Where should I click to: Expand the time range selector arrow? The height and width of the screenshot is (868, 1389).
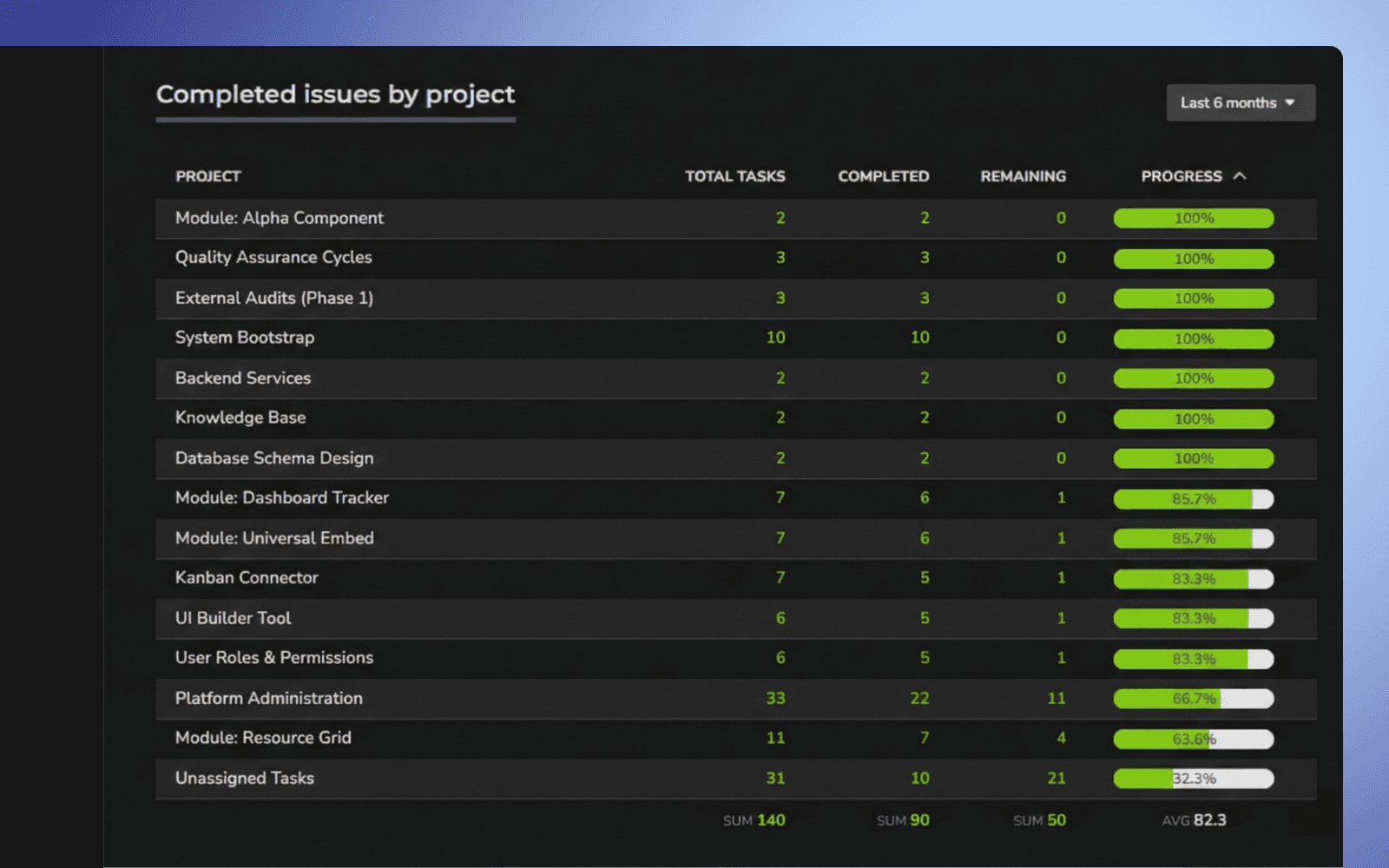1291,102
